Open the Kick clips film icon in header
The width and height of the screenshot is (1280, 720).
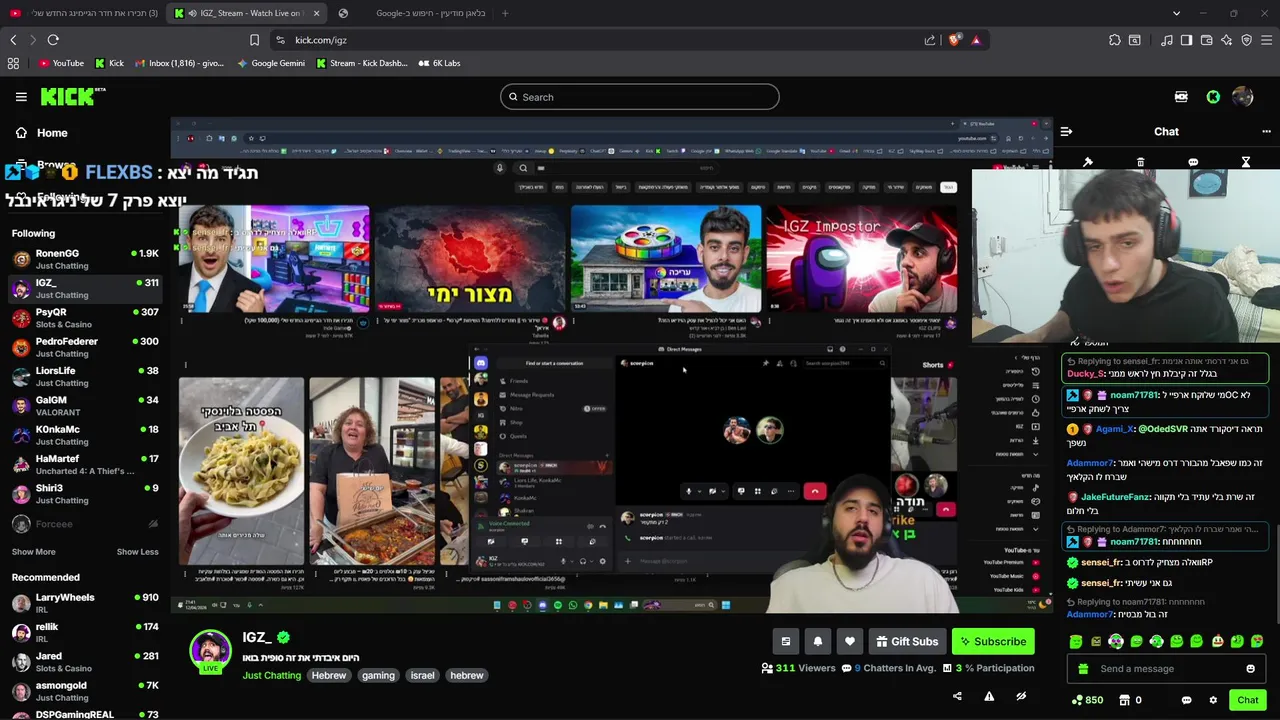point(1181,97)
